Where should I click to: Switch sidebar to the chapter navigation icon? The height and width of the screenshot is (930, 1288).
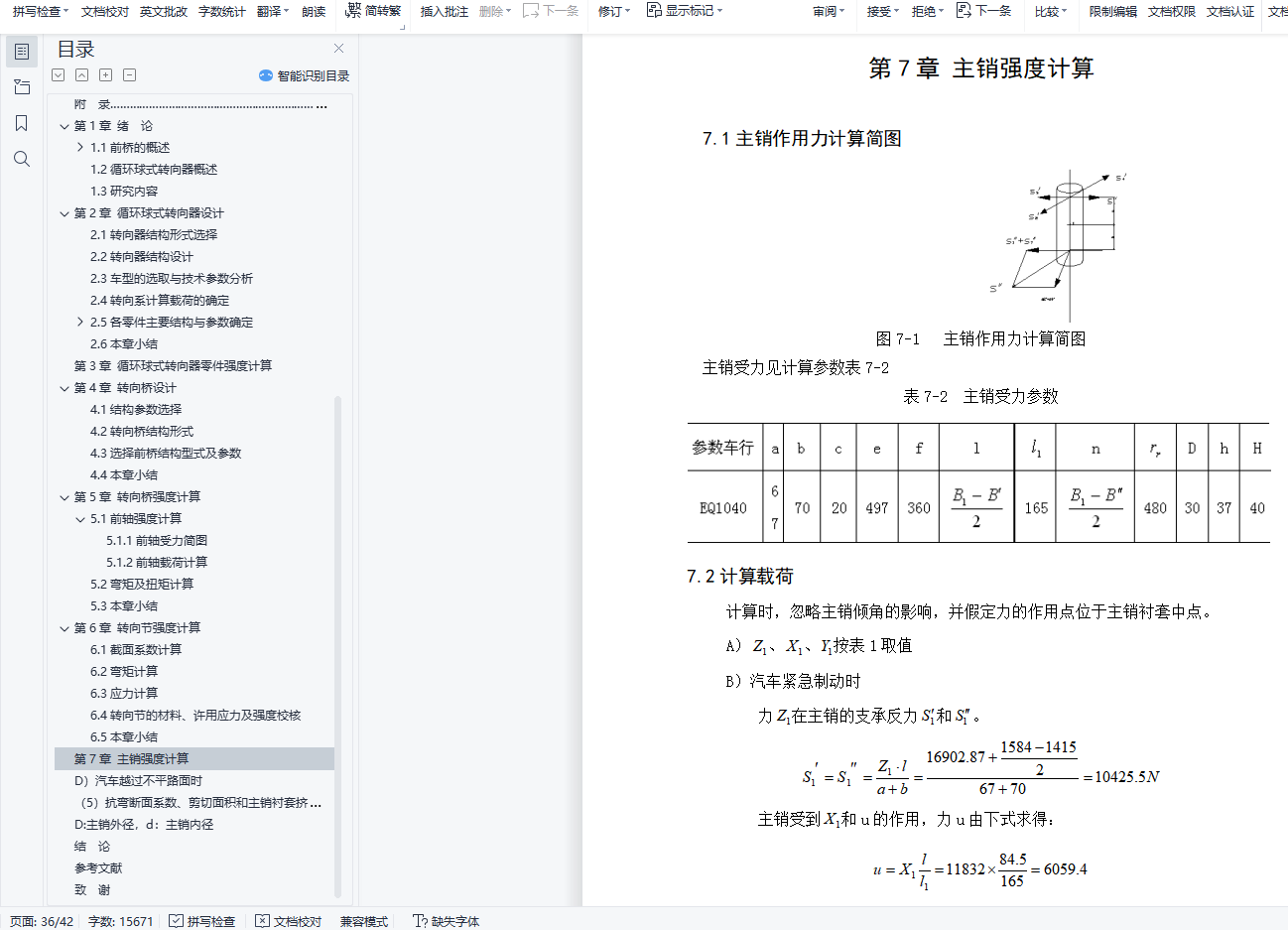[22, 87]
